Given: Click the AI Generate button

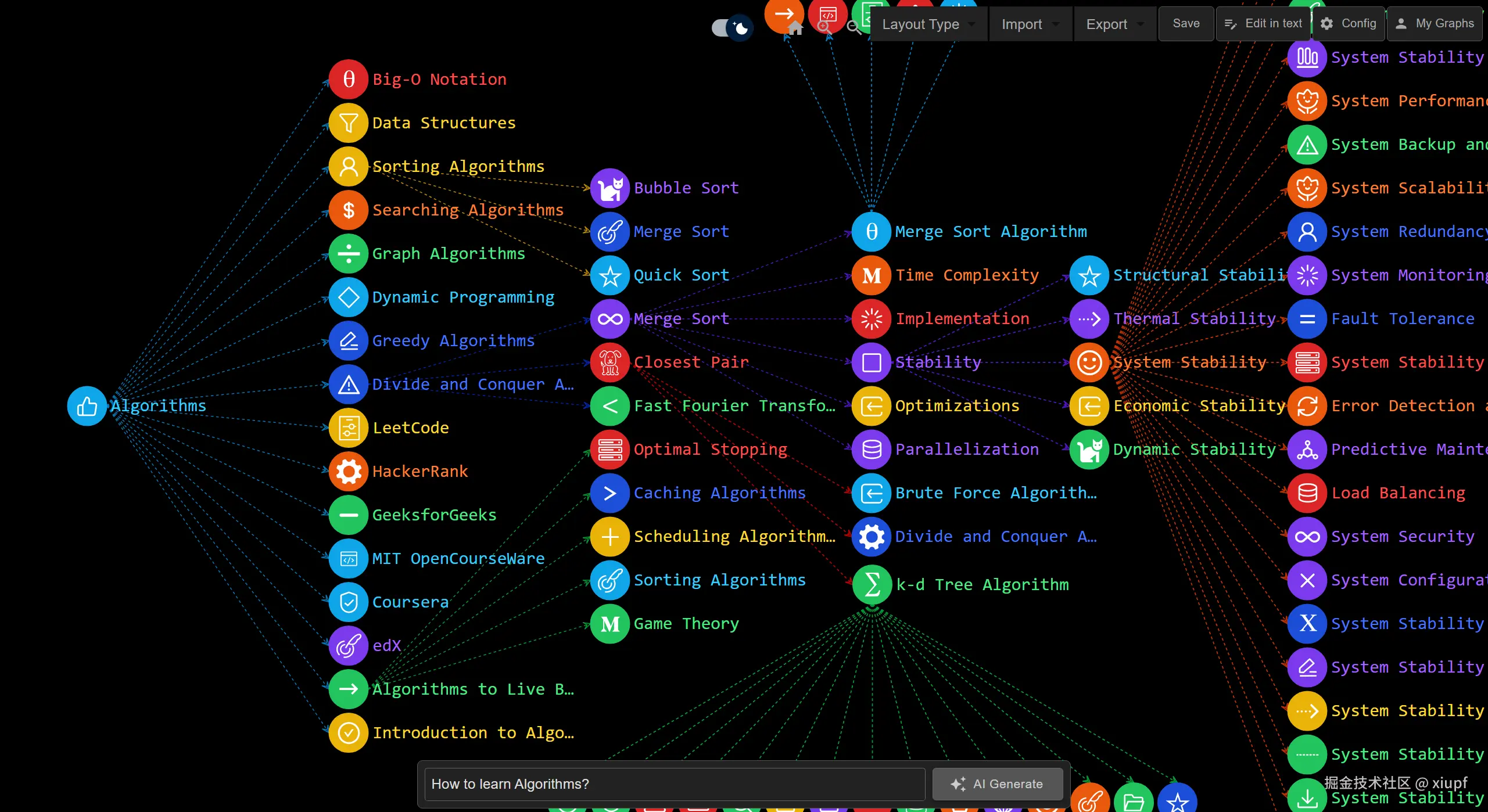Looking at the screenshot, I should coord(997,784).
